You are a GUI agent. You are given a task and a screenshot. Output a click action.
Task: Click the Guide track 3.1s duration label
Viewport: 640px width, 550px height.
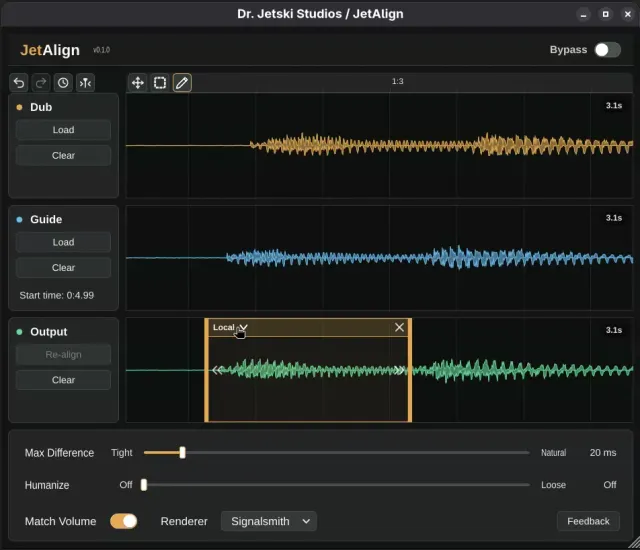point(614,218)
